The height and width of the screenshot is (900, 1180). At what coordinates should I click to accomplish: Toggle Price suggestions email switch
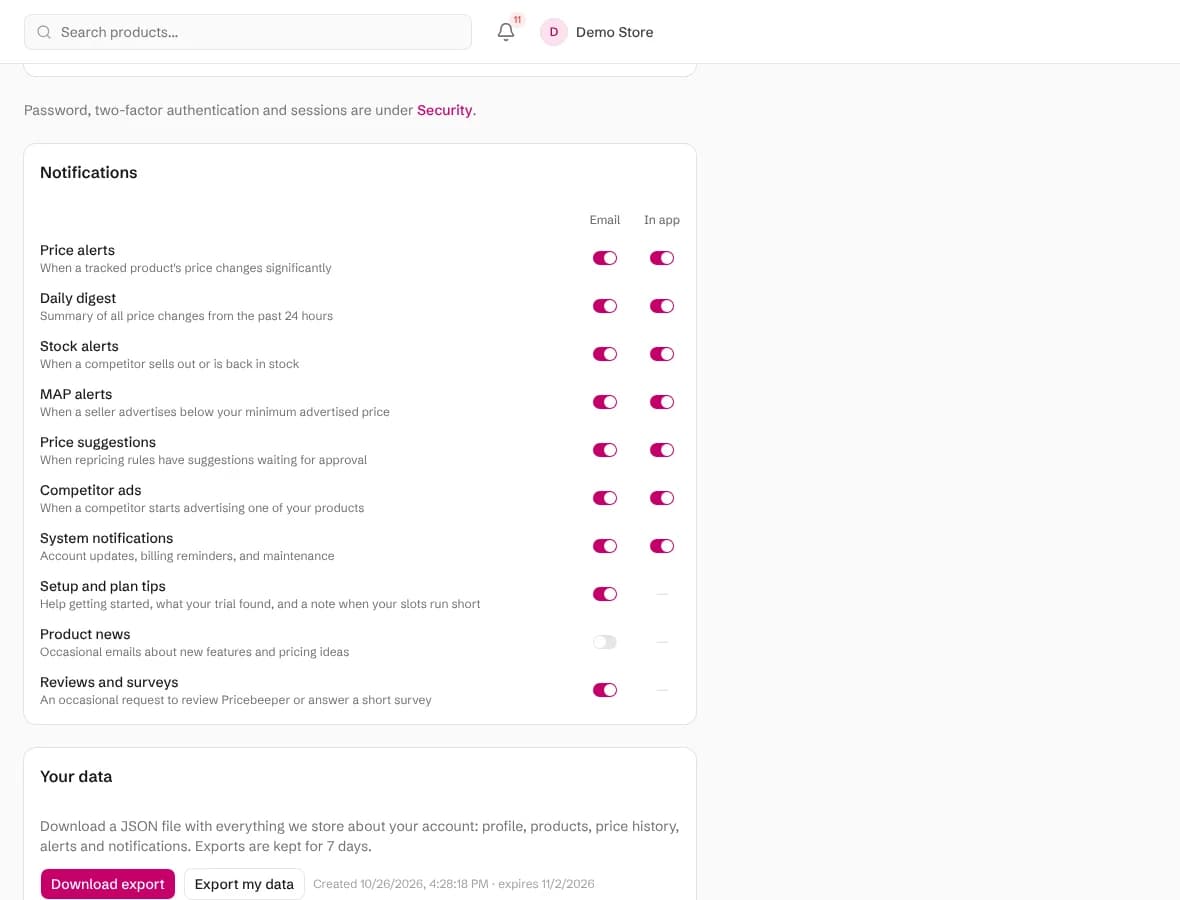click(x=604, y=450)
